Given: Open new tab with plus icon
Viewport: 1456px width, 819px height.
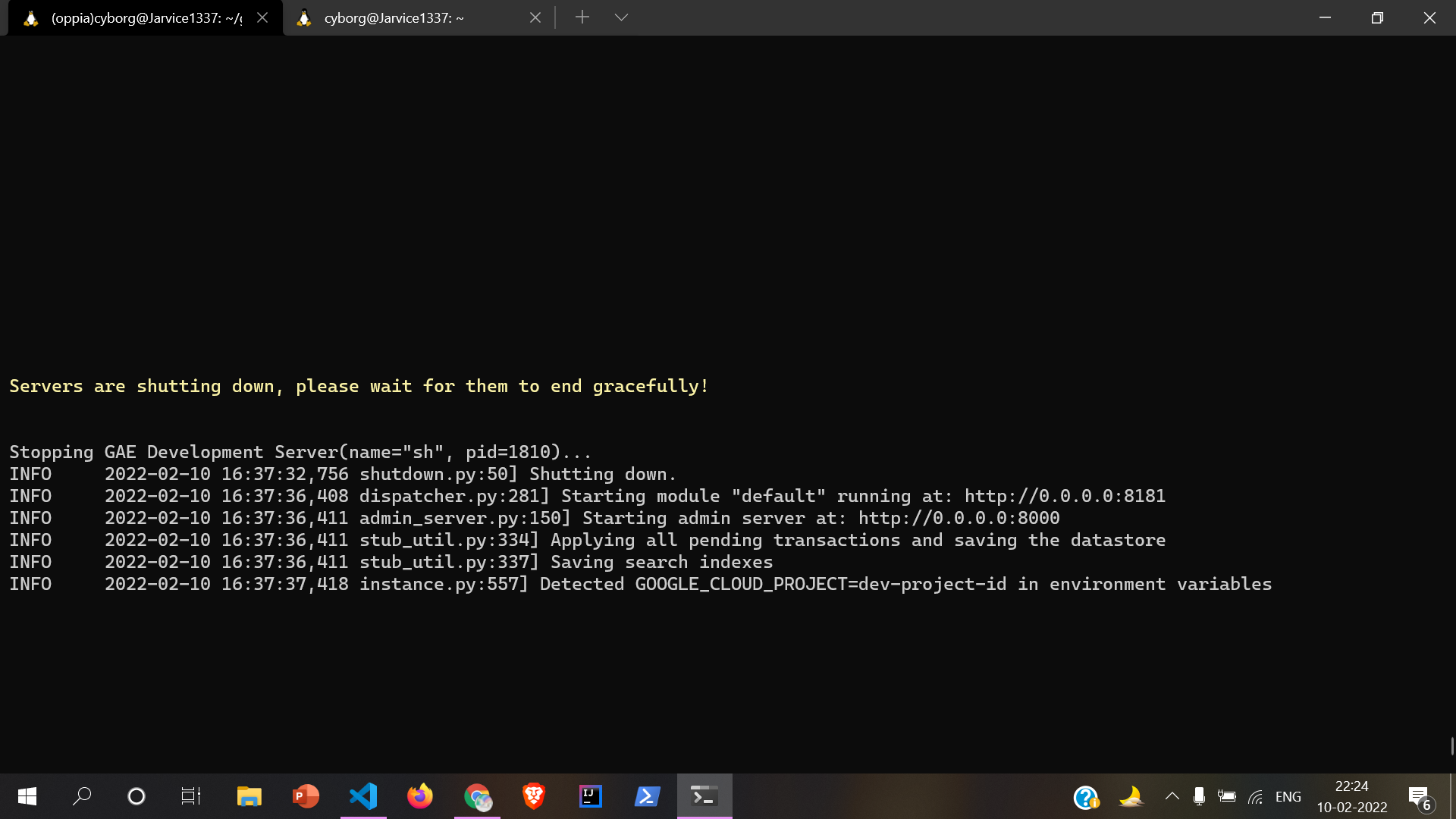Looking at the screenshot, I should tap(582, 17).
